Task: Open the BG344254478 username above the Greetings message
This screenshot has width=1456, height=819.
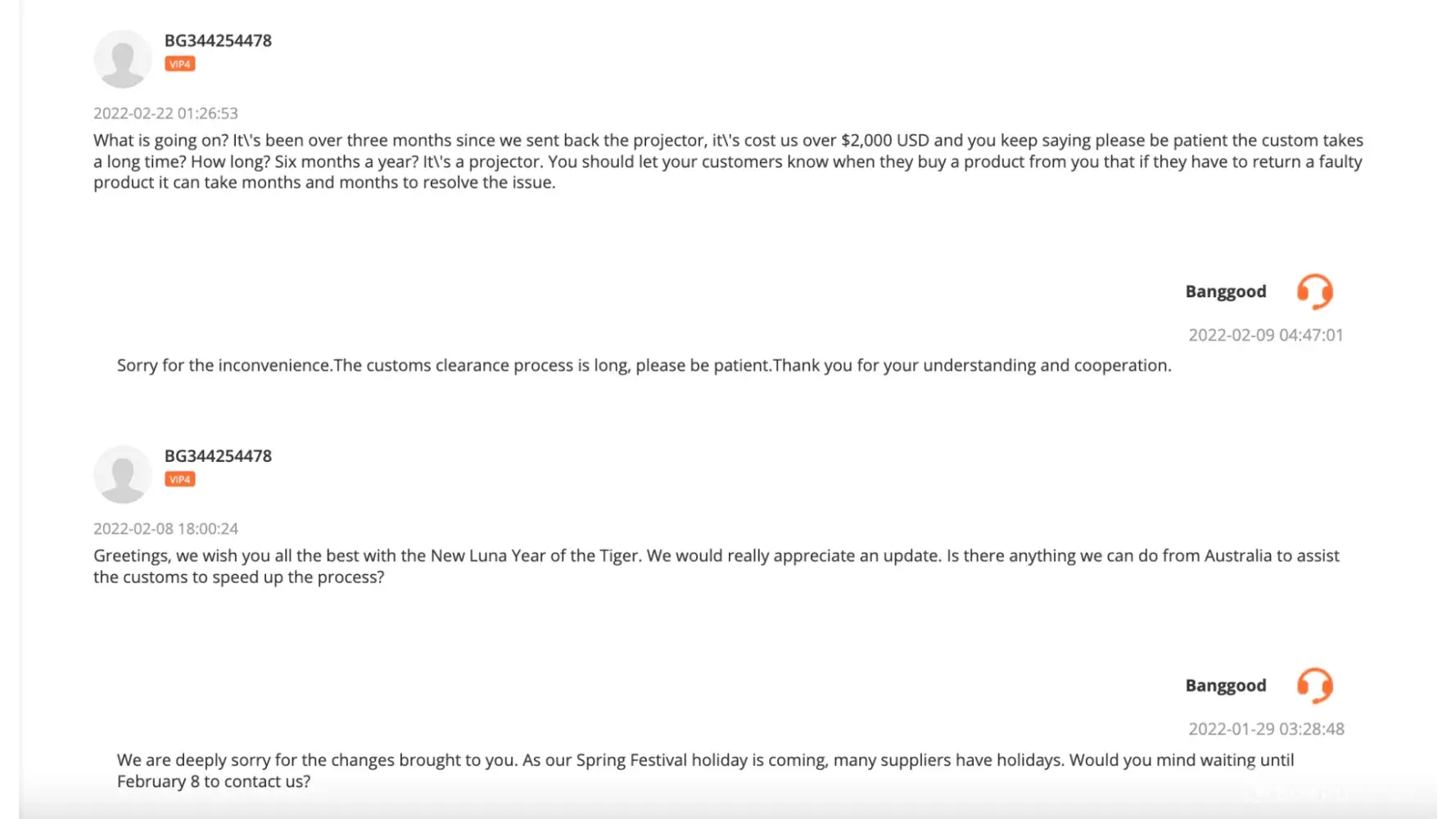Action: tap(218, 456)
